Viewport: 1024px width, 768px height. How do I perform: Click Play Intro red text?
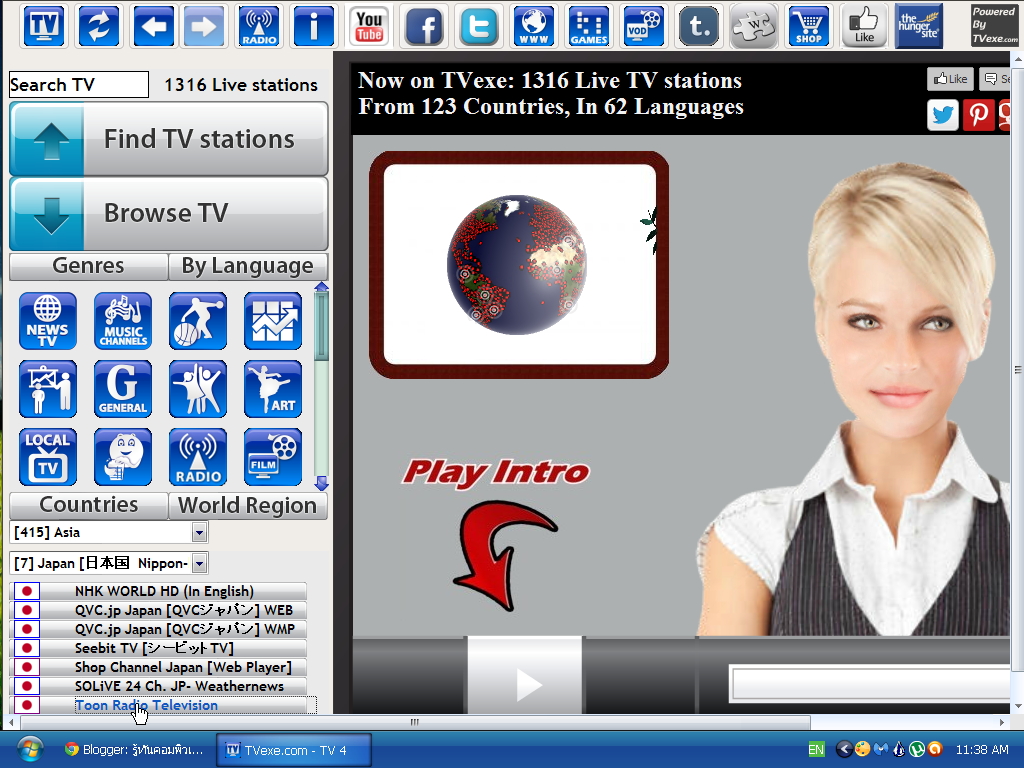tap(496, 472)
